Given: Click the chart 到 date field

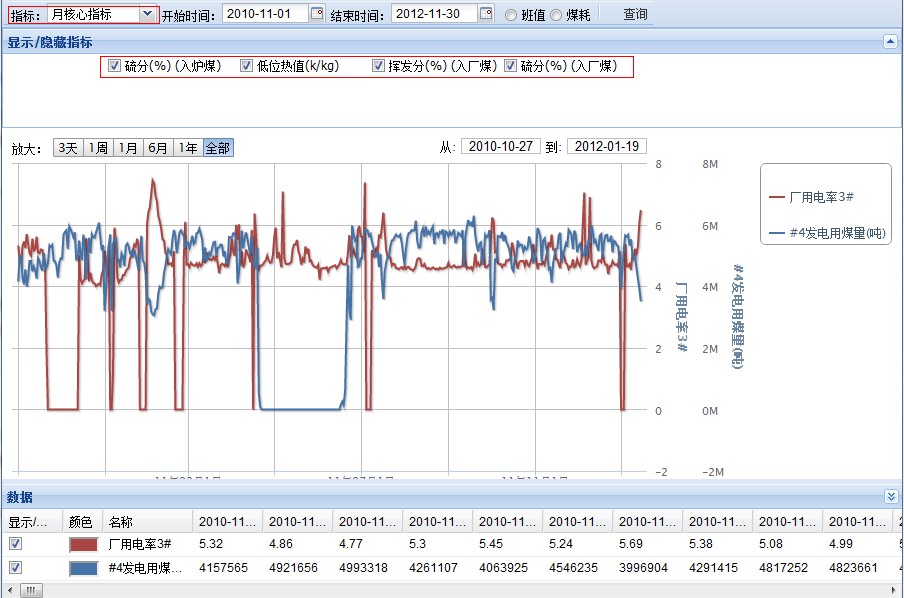Looking at the screenshot, I should pos(607,146).
